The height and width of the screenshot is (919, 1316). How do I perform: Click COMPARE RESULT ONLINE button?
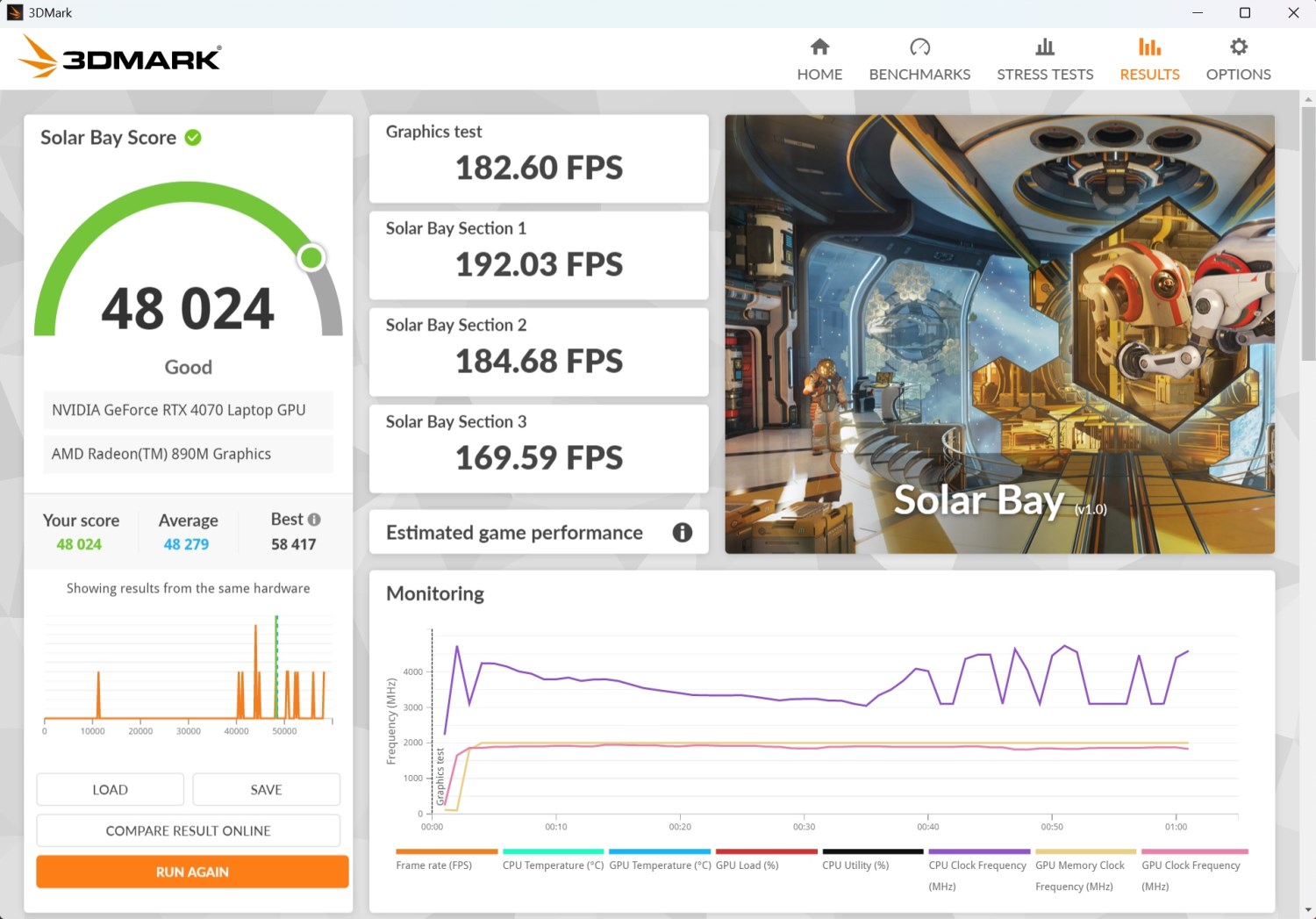coord(188,830)
